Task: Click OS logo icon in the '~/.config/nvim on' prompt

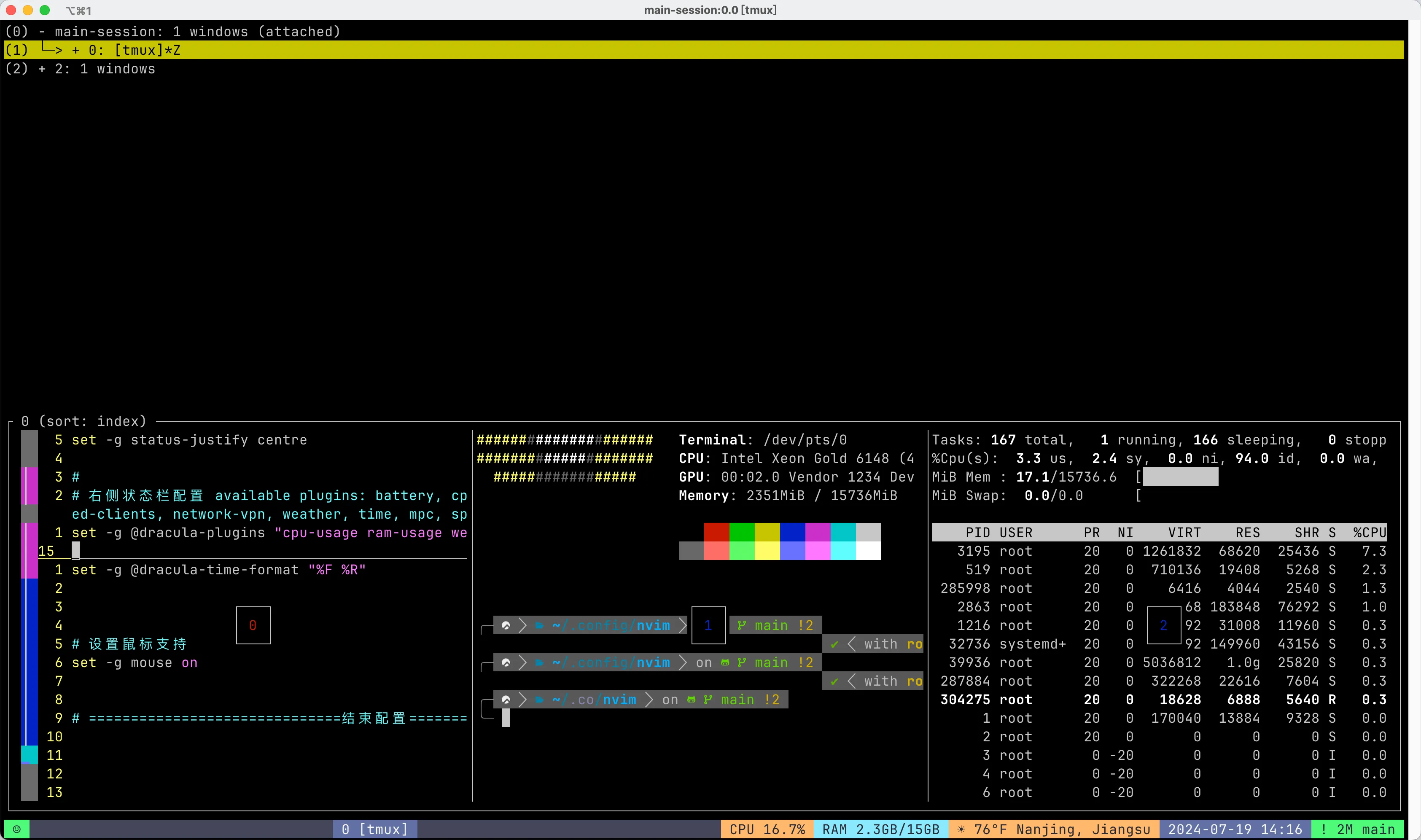Action: (506, 662)
